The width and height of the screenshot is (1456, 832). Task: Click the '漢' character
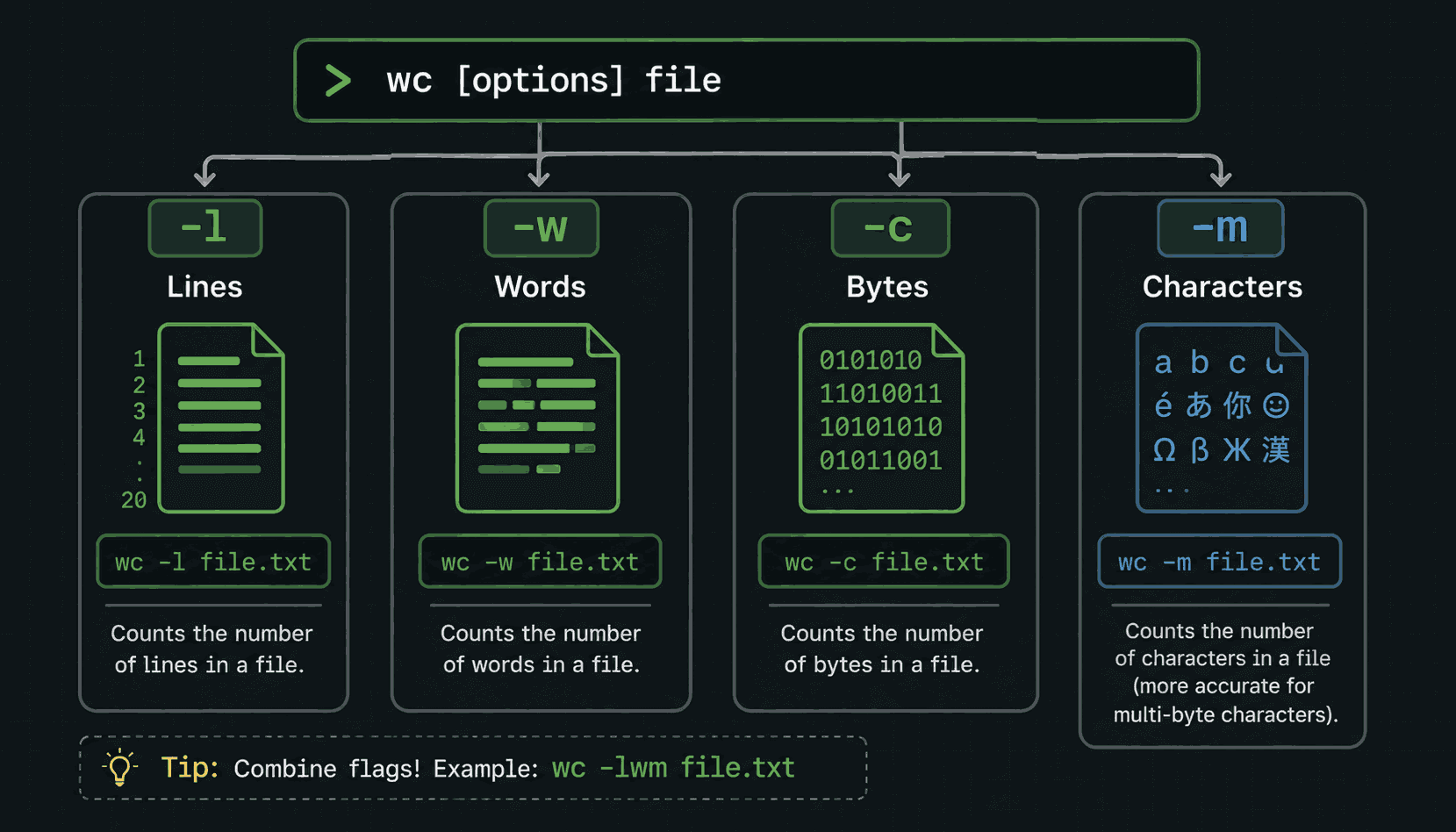point(1276,450)
